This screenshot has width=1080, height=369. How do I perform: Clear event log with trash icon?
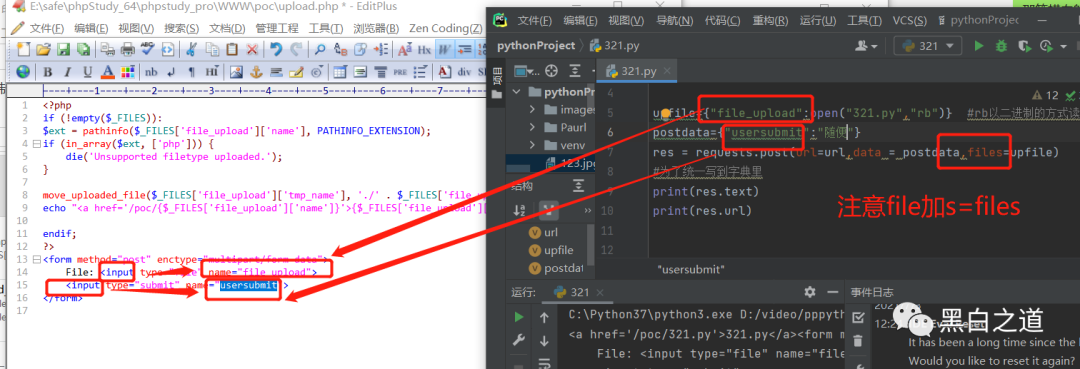[x=858, y=341]
